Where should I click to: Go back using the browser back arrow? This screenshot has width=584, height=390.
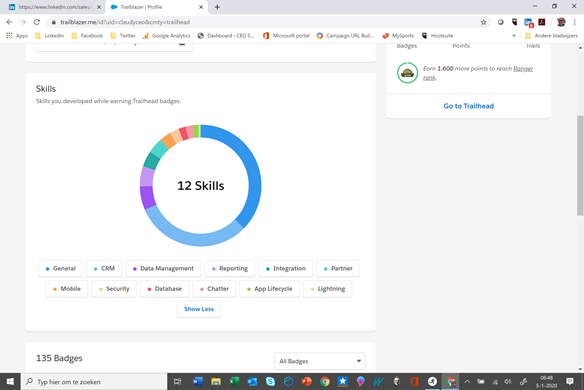pos(9,22)
